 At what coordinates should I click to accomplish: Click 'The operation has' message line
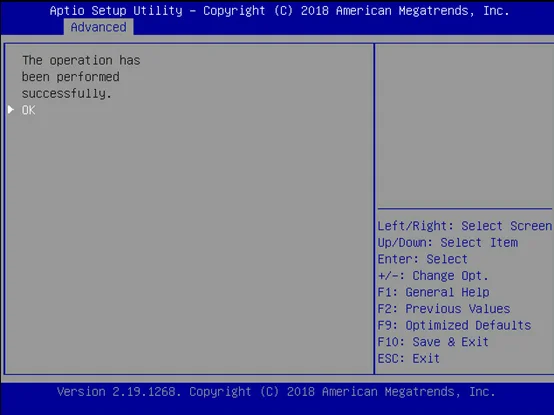tap(81, 60)
